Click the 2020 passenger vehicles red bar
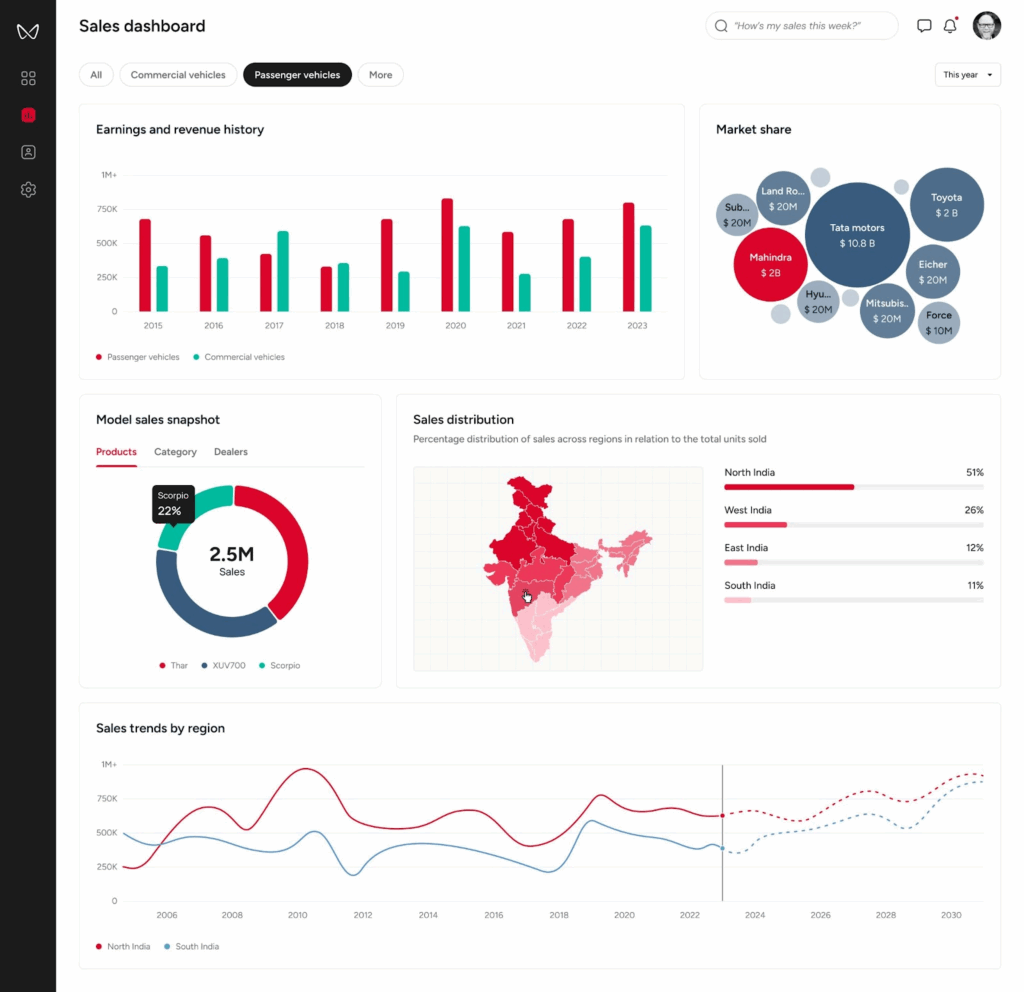Viewport: 1024px width, 992px height. [447, 255]
